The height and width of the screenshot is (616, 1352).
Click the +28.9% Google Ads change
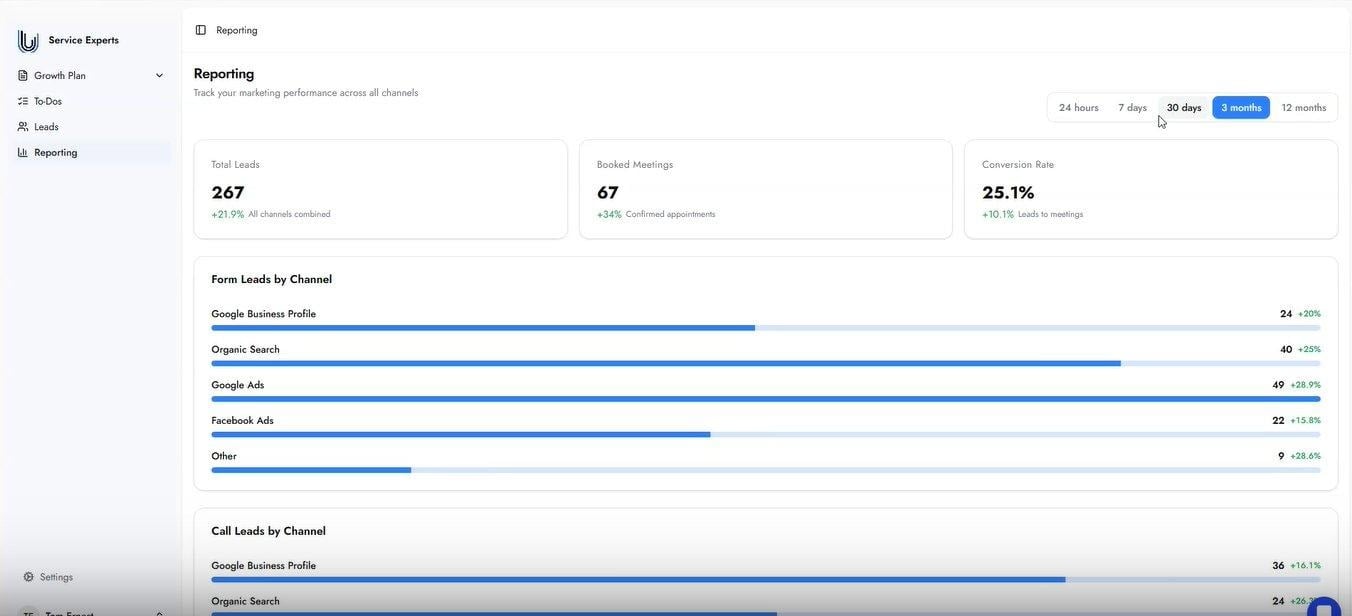pyautogui.click(x=1305, y=385)
